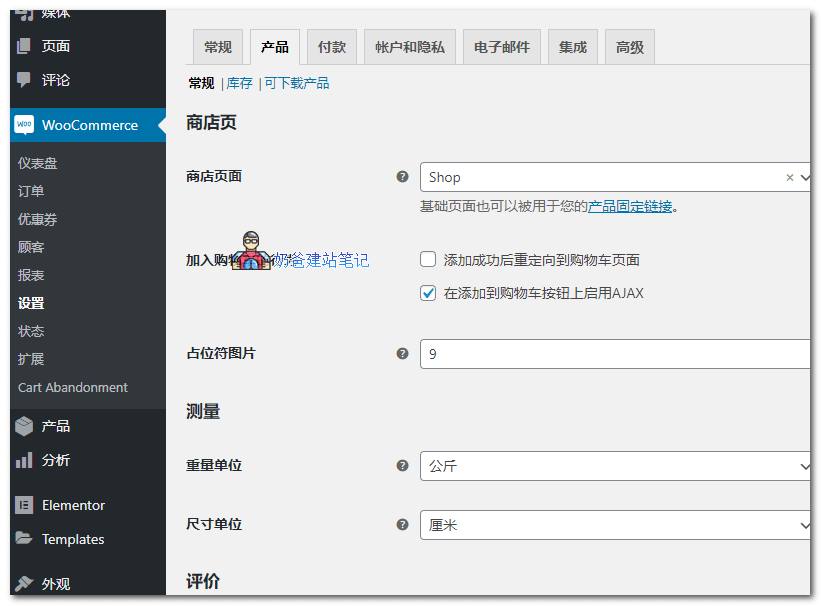Click help icon next to 占位符图片

coord(402,353)
